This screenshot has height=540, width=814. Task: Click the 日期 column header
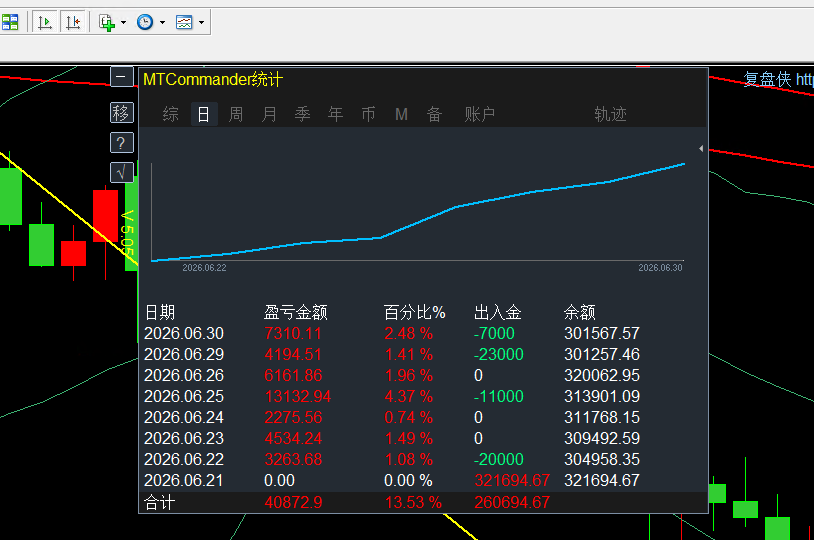coord(160,313)
